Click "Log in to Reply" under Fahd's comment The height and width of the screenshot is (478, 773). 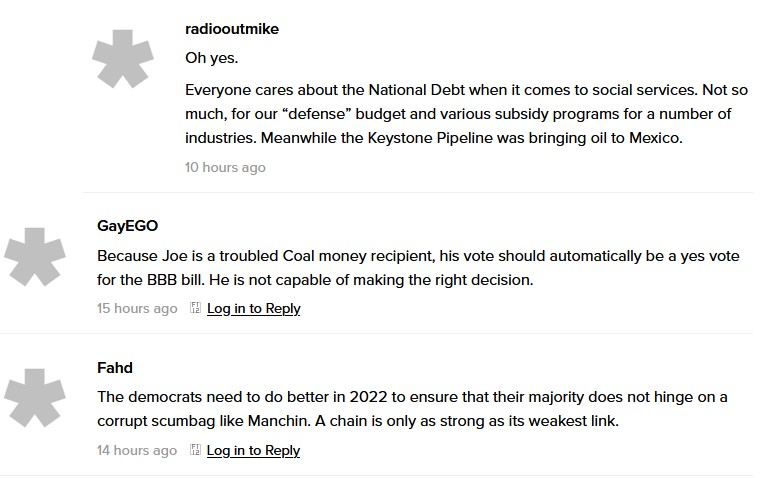click(x=254, y=450)
